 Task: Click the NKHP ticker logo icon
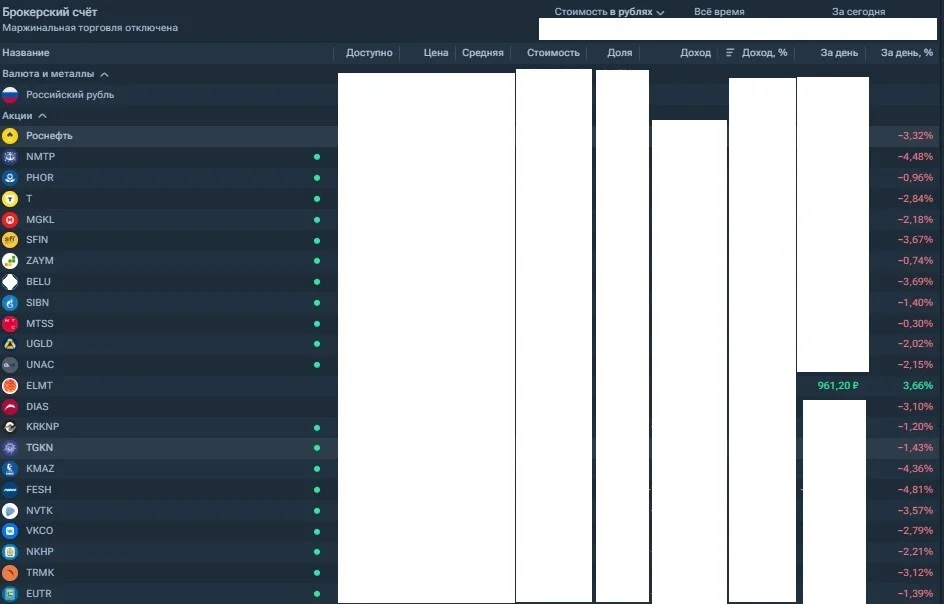10,552
